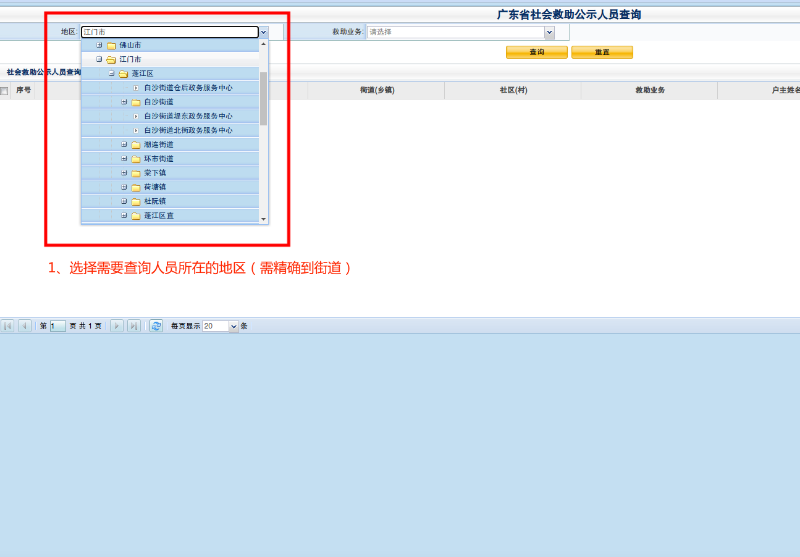Select 环市街道 in the tree
Screen dimensions: 800x557
click(159, 159)
